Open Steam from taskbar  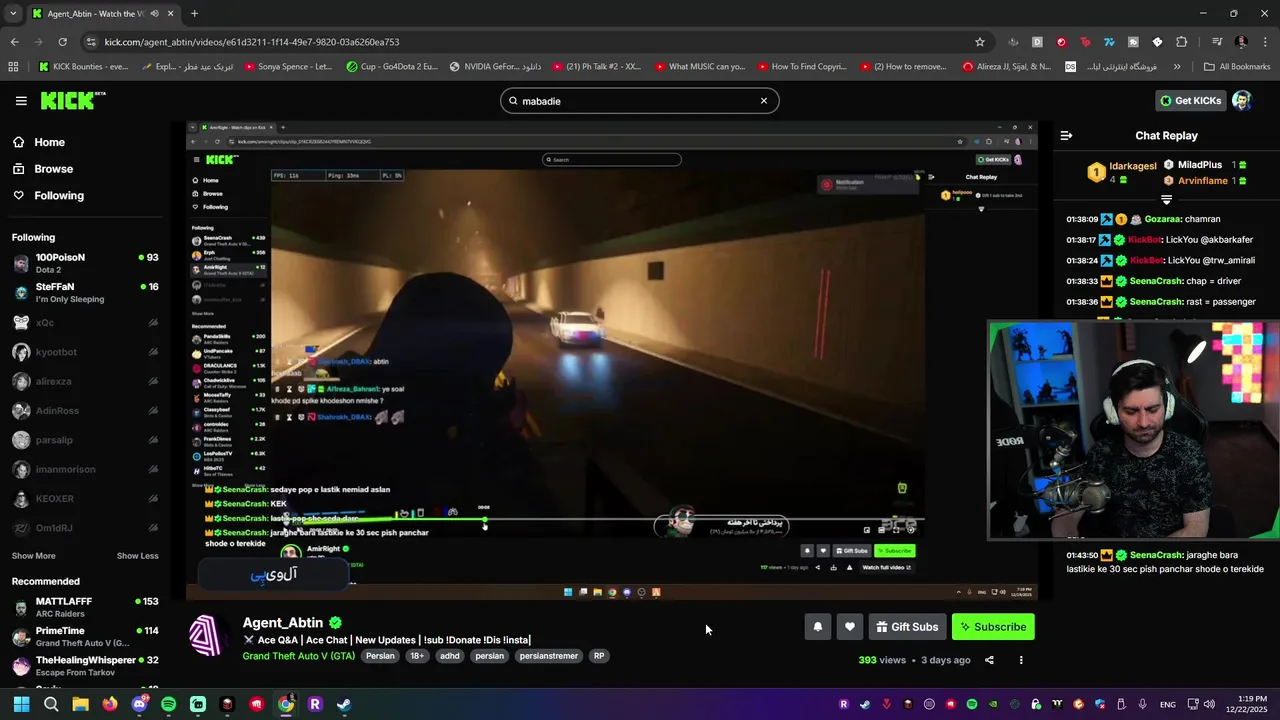click(344, 704)
